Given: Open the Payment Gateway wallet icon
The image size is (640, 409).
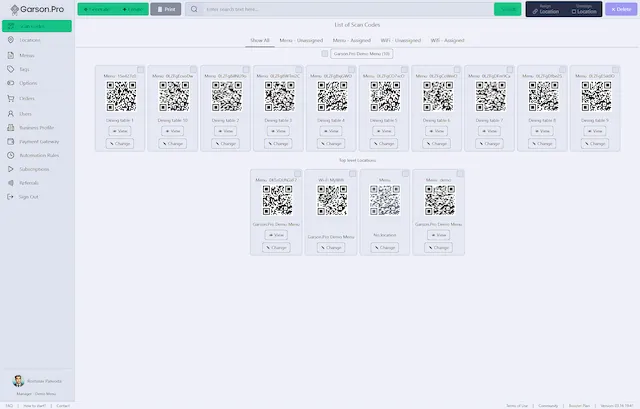Looking at the screenshot, I should tap(11, 141).
